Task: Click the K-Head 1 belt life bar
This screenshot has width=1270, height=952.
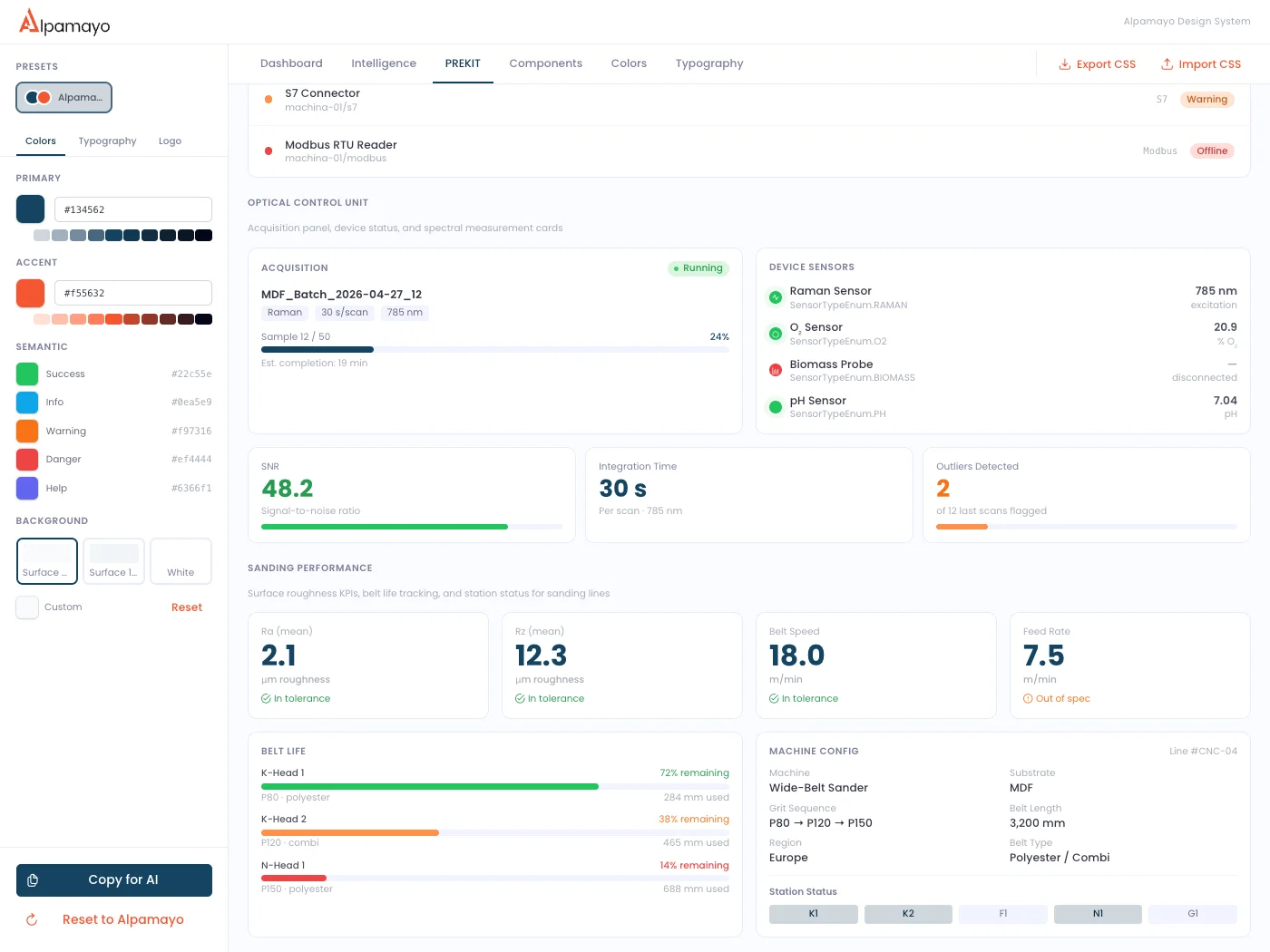Action: pos(495,786)
